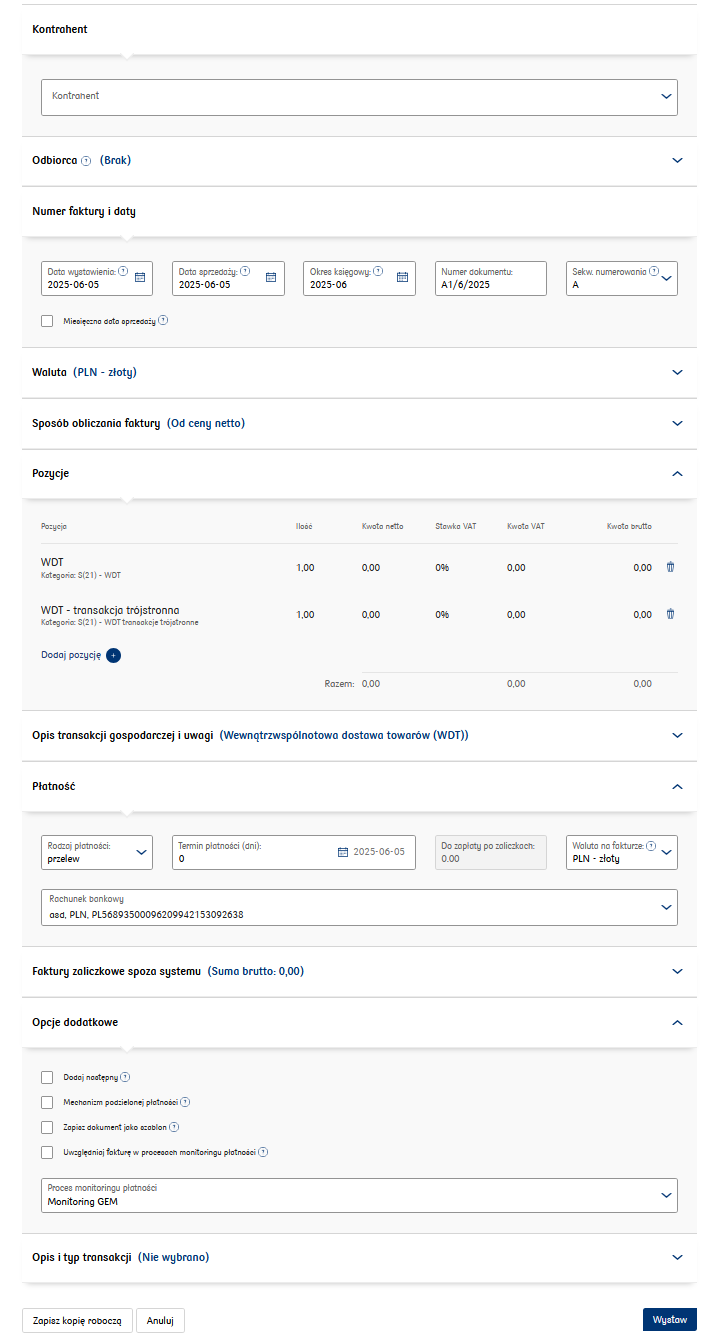Click the Wystaw button
The height and width of the screenshot is (1344, 708).
coord(669,1320)
